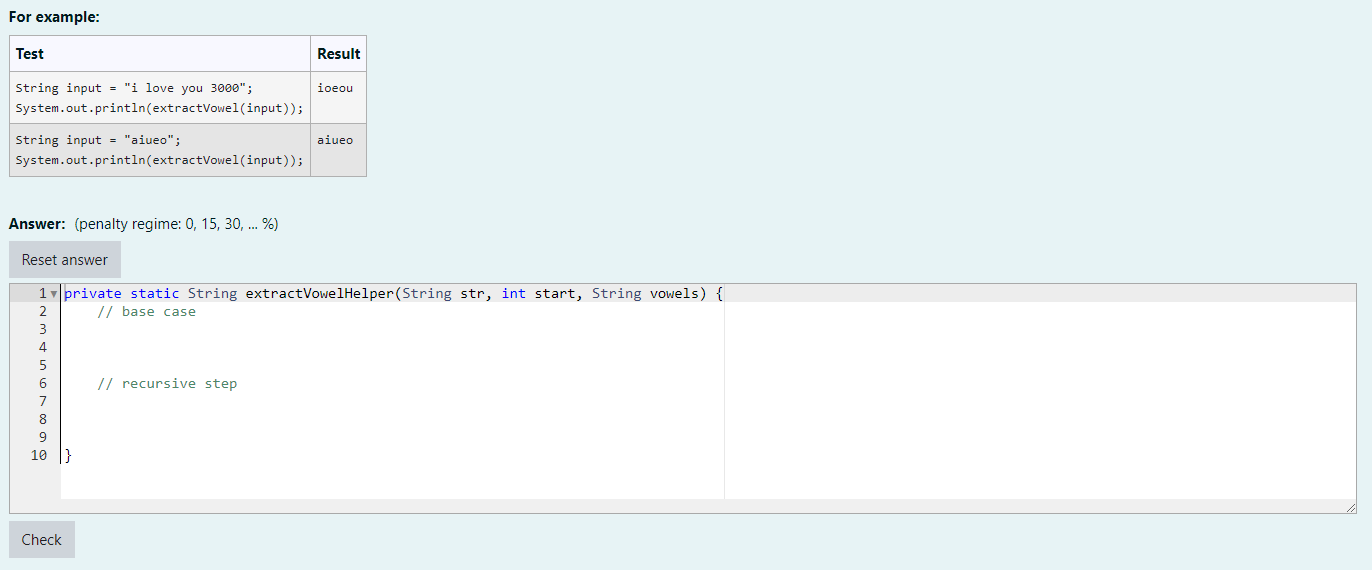Click the Test column header

pos(30,53)
